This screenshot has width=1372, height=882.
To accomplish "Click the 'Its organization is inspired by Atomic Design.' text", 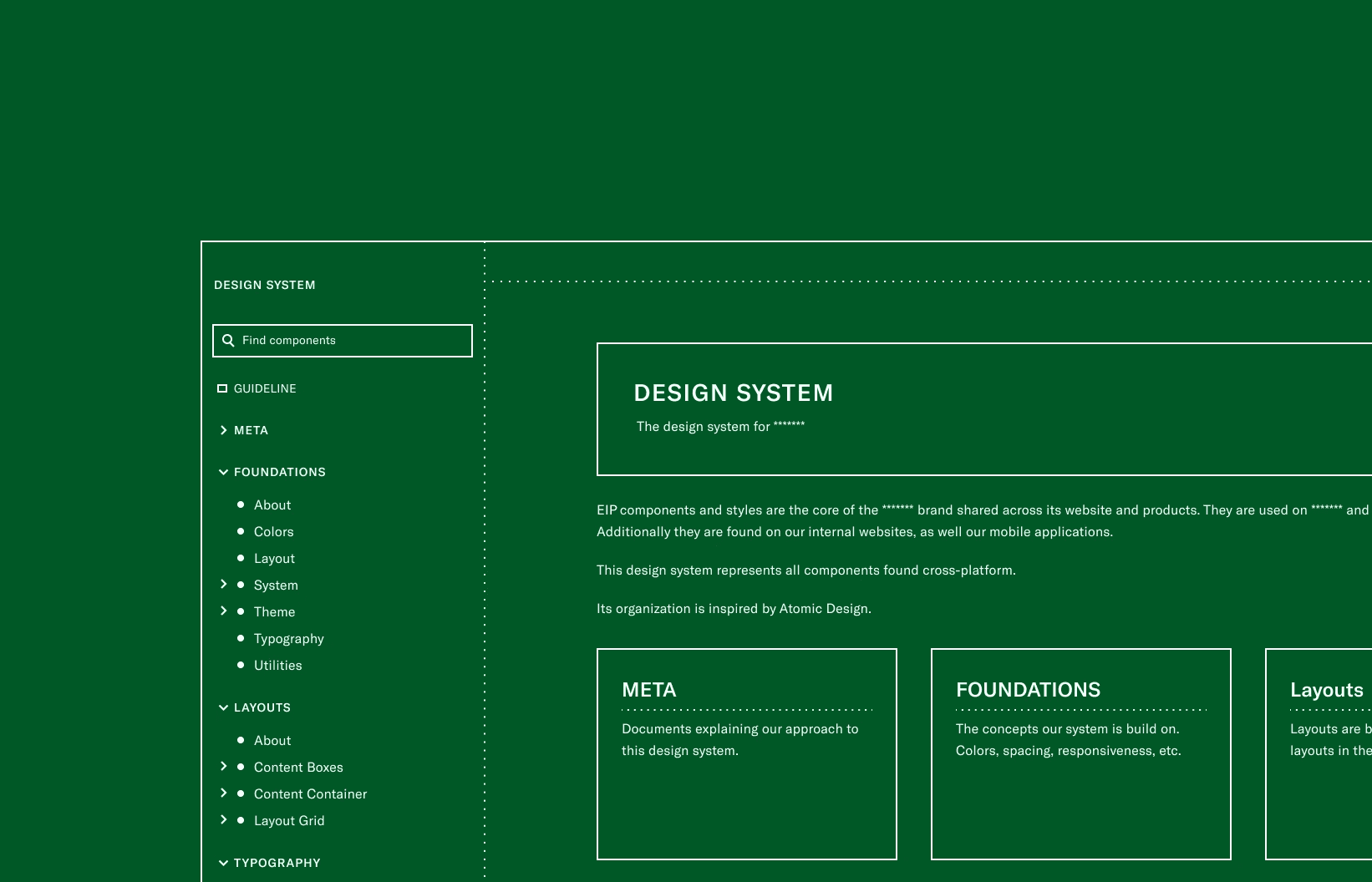I will pos(734,609).
